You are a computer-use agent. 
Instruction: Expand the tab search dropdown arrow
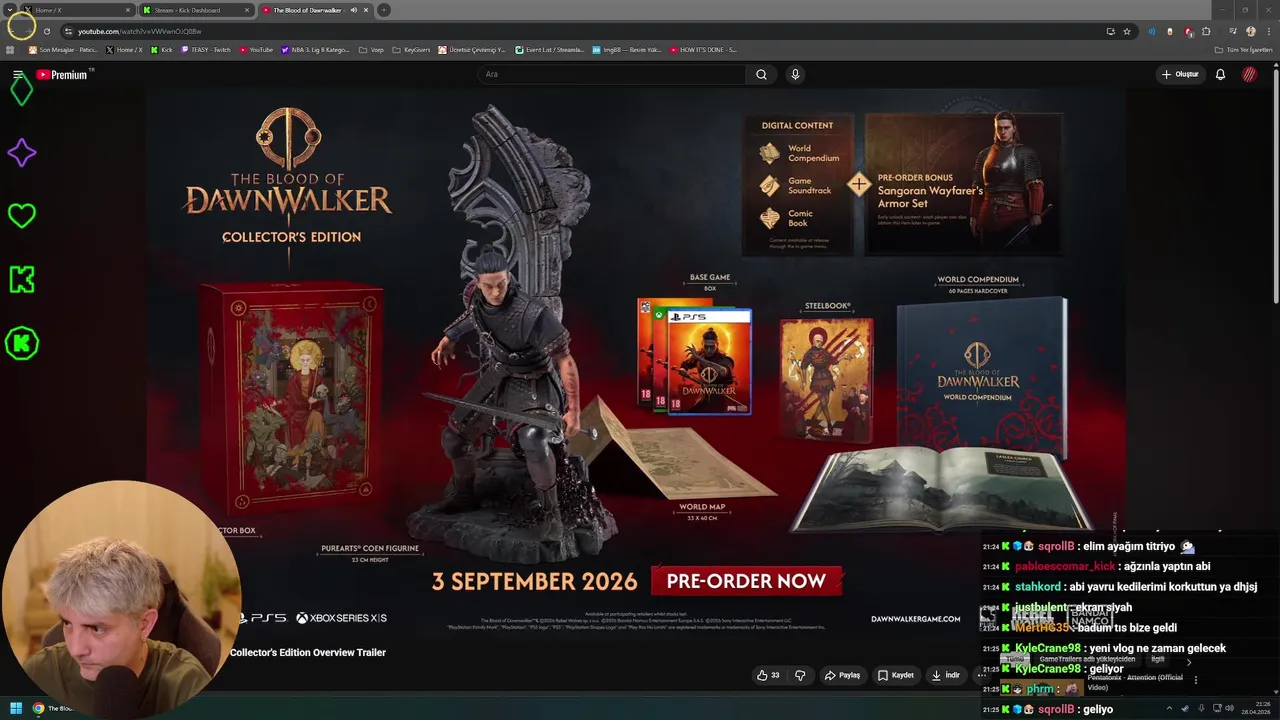click(9, 10)
